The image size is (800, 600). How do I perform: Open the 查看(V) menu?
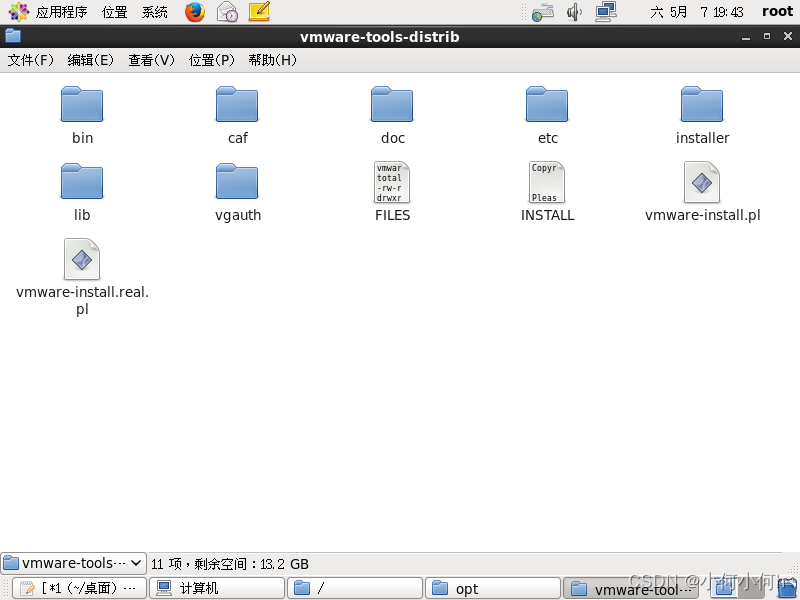(x=151, y=60)
